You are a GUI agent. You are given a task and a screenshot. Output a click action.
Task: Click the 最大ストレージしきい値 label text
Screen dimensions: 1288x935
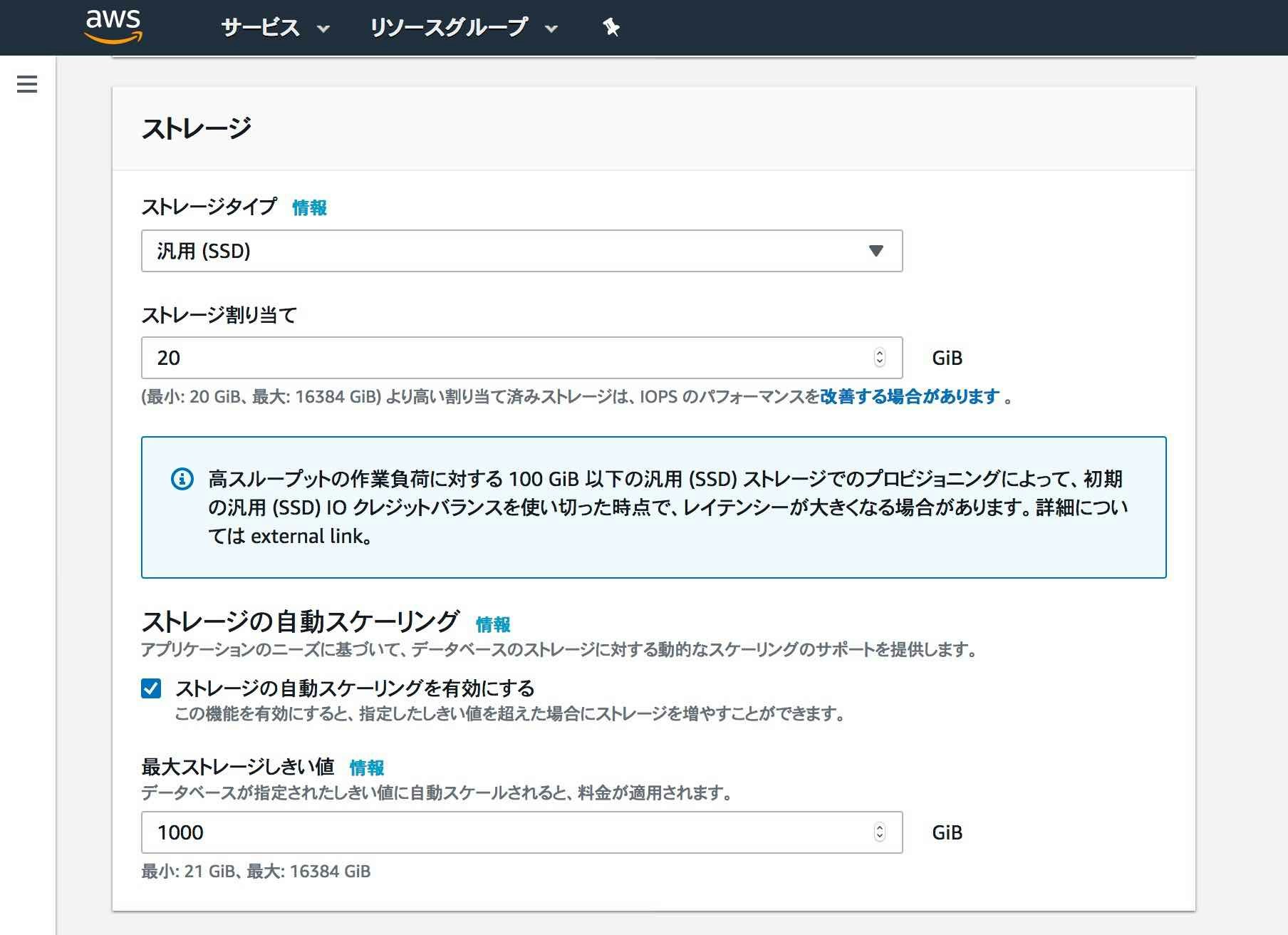tap(238, 768)
